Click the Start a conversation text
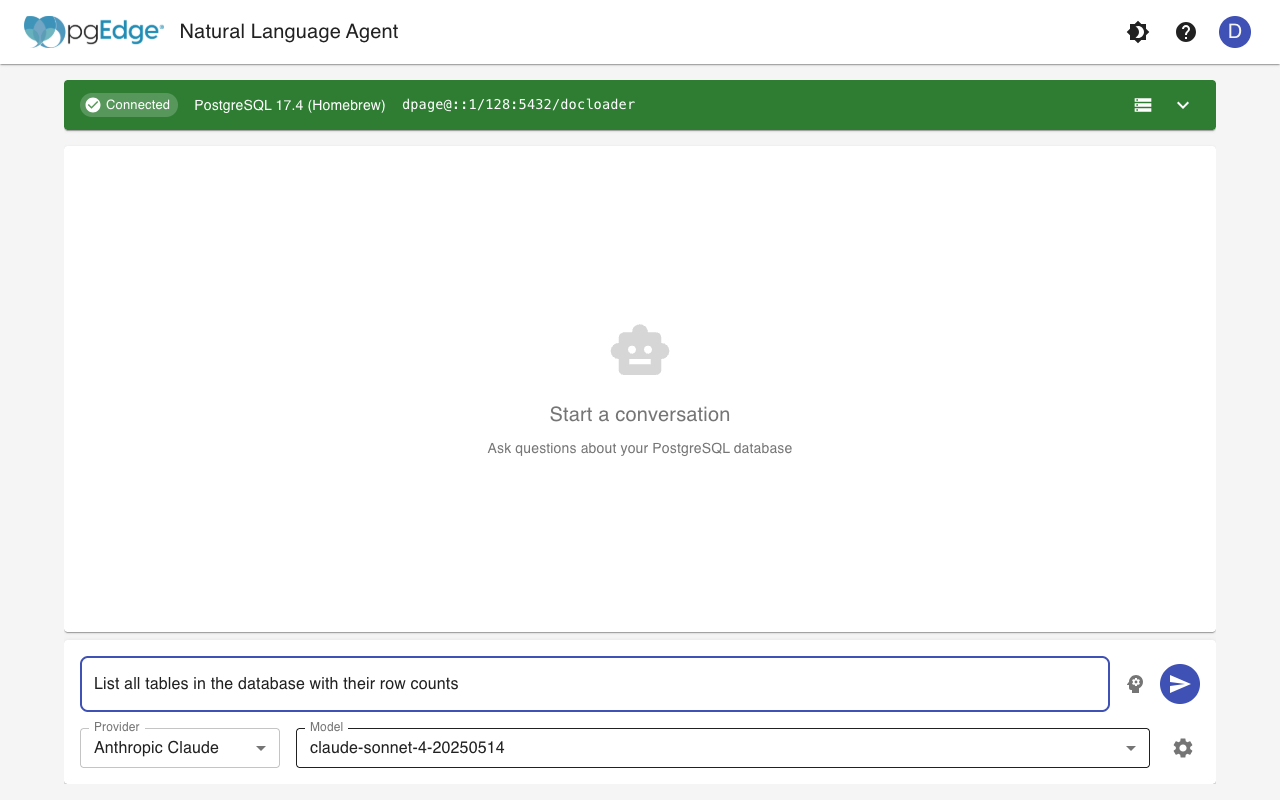Screen dimensions: 1280x800 (639, 414)
